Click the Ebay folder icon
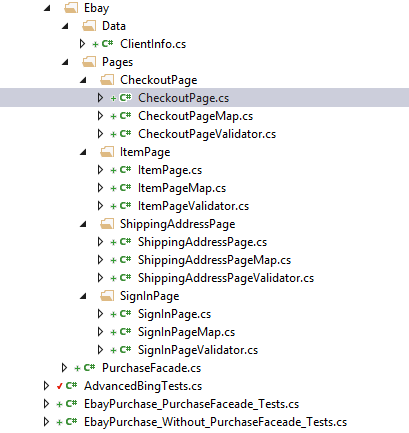The width and height of the screenshot is (409, 433). pyautogui.click(x=71, y=8)
